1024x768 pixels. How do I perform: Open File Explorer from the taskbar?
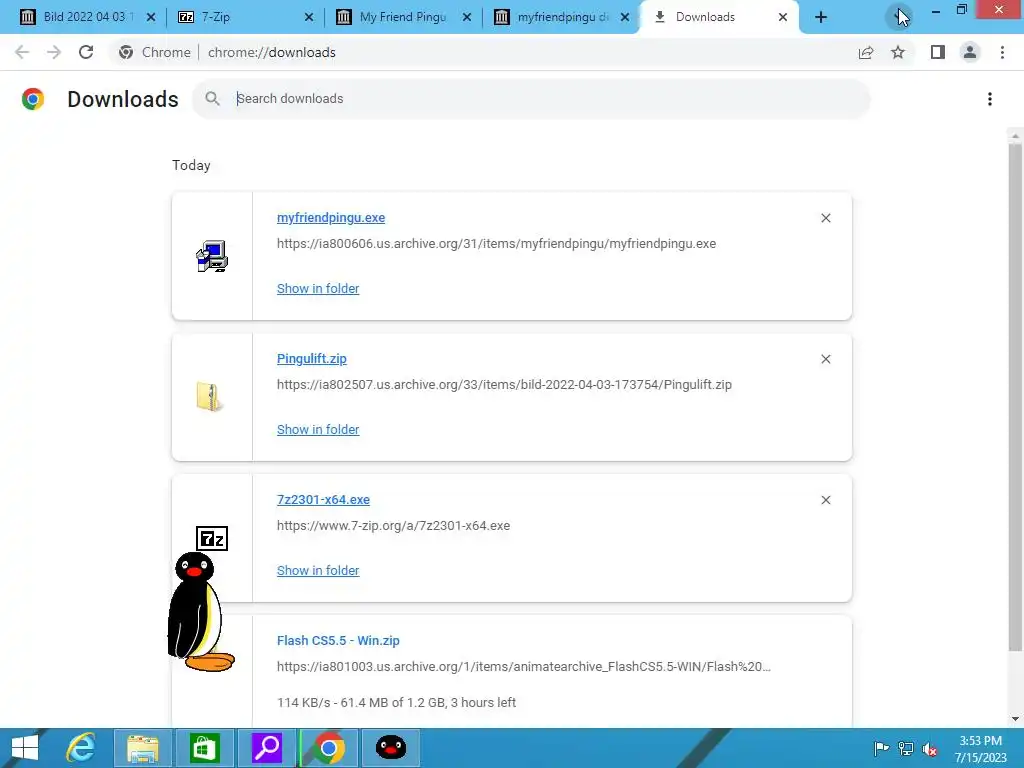coord(142,748)
